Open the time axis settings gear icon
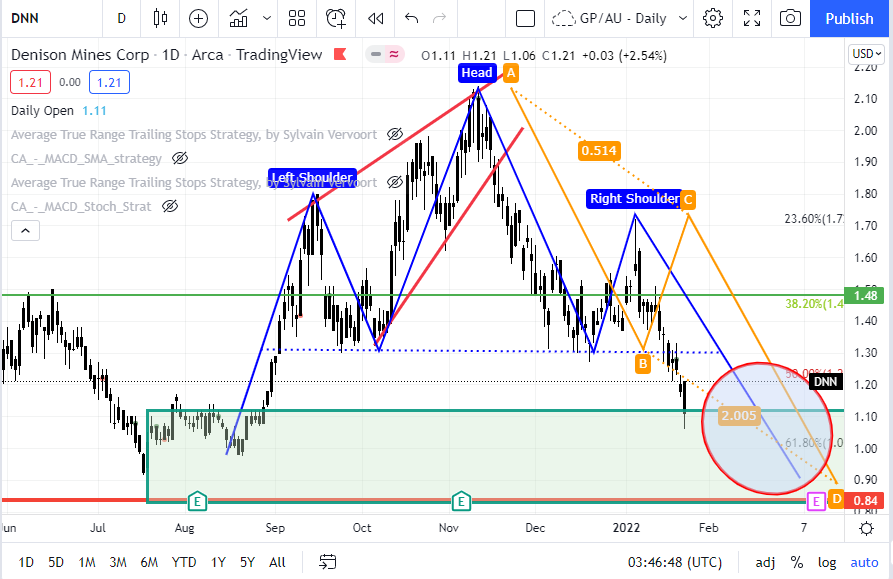Screen dimensions: 893x579 (x=866, y=528)
